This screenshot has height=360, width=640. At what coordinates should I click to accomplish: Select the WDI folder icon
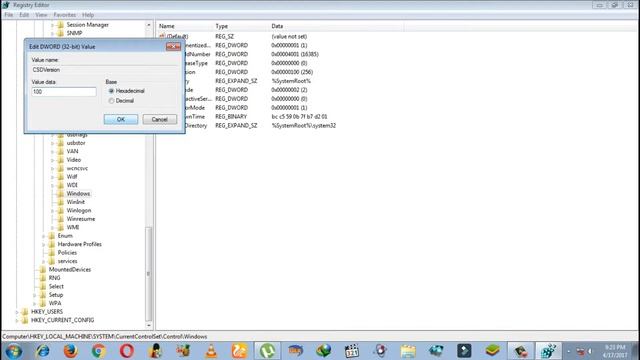(61, 185)
